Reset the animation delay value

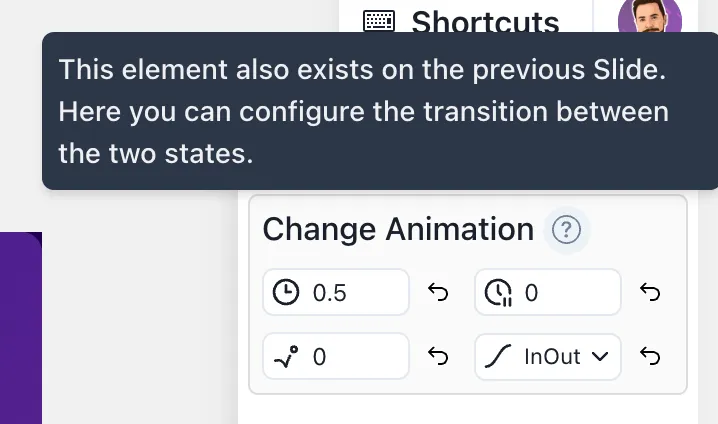pos(650,293)
